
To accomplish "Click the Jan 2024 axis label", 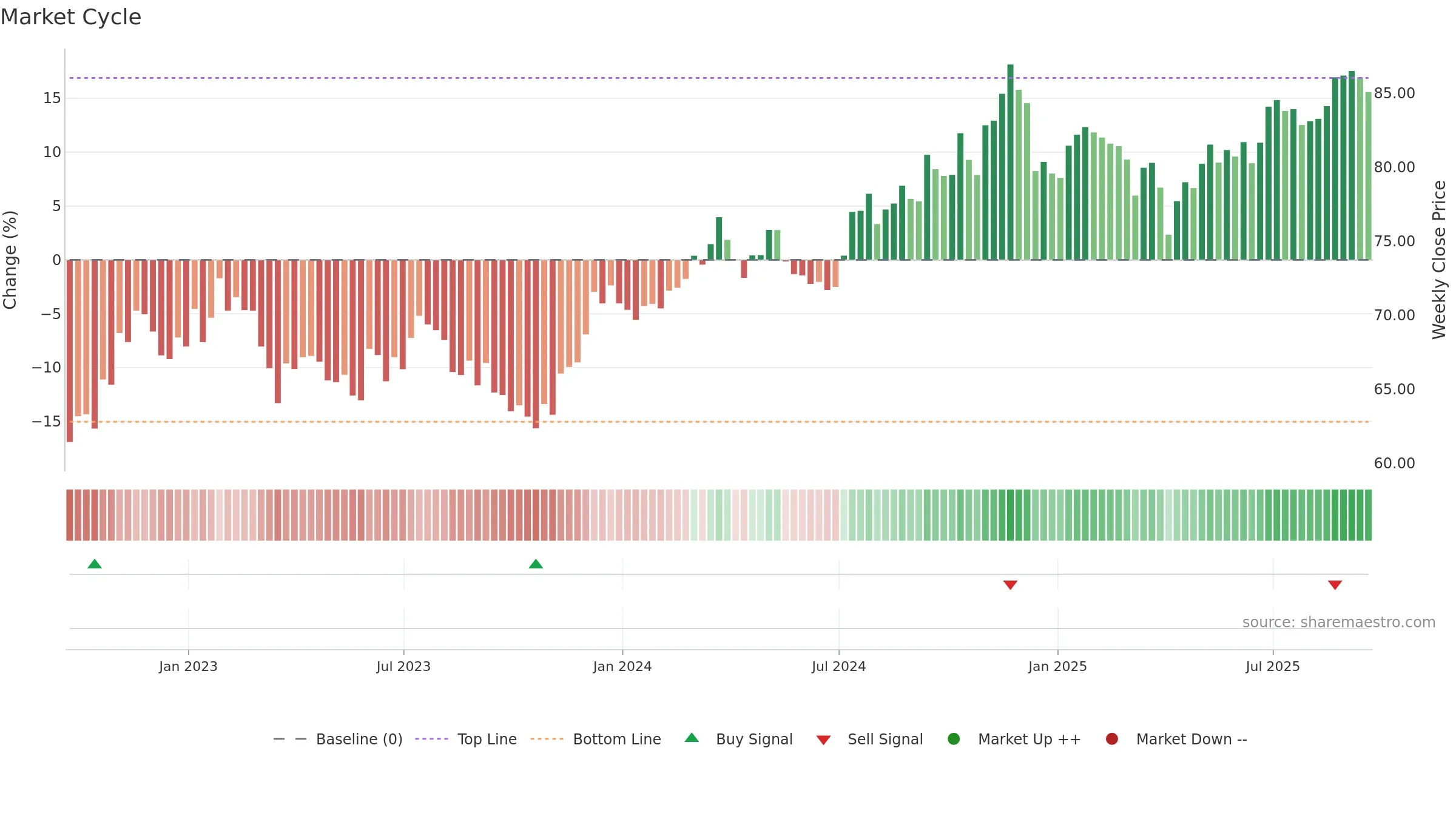I will pyautogui.click(x=622, y=666).
